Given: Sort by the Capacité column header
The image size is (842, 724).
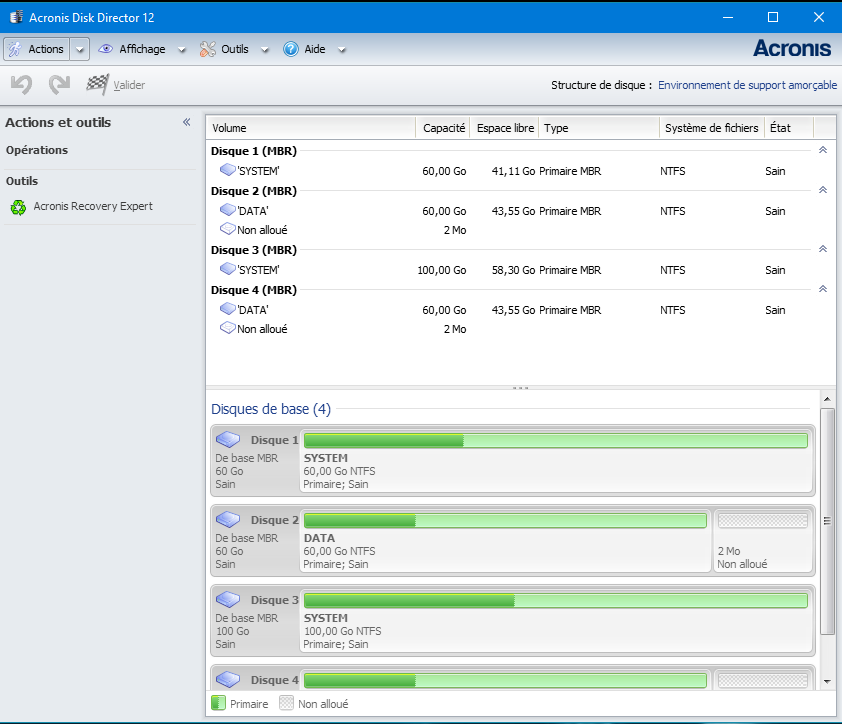Looking at the screenshot, I should coord(443,128).
